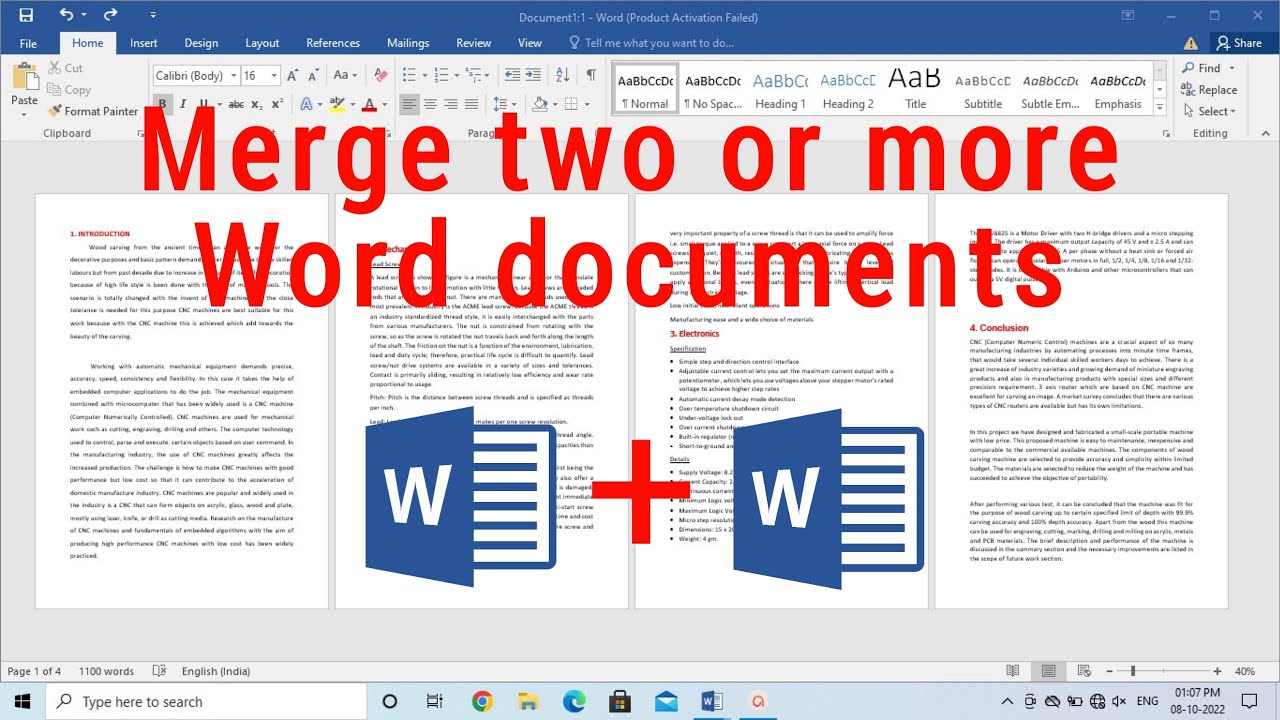Apply the Heading 1 style
Image resolution: width=1280 pixels, height=720 pixels.
[x=780, y=90]
